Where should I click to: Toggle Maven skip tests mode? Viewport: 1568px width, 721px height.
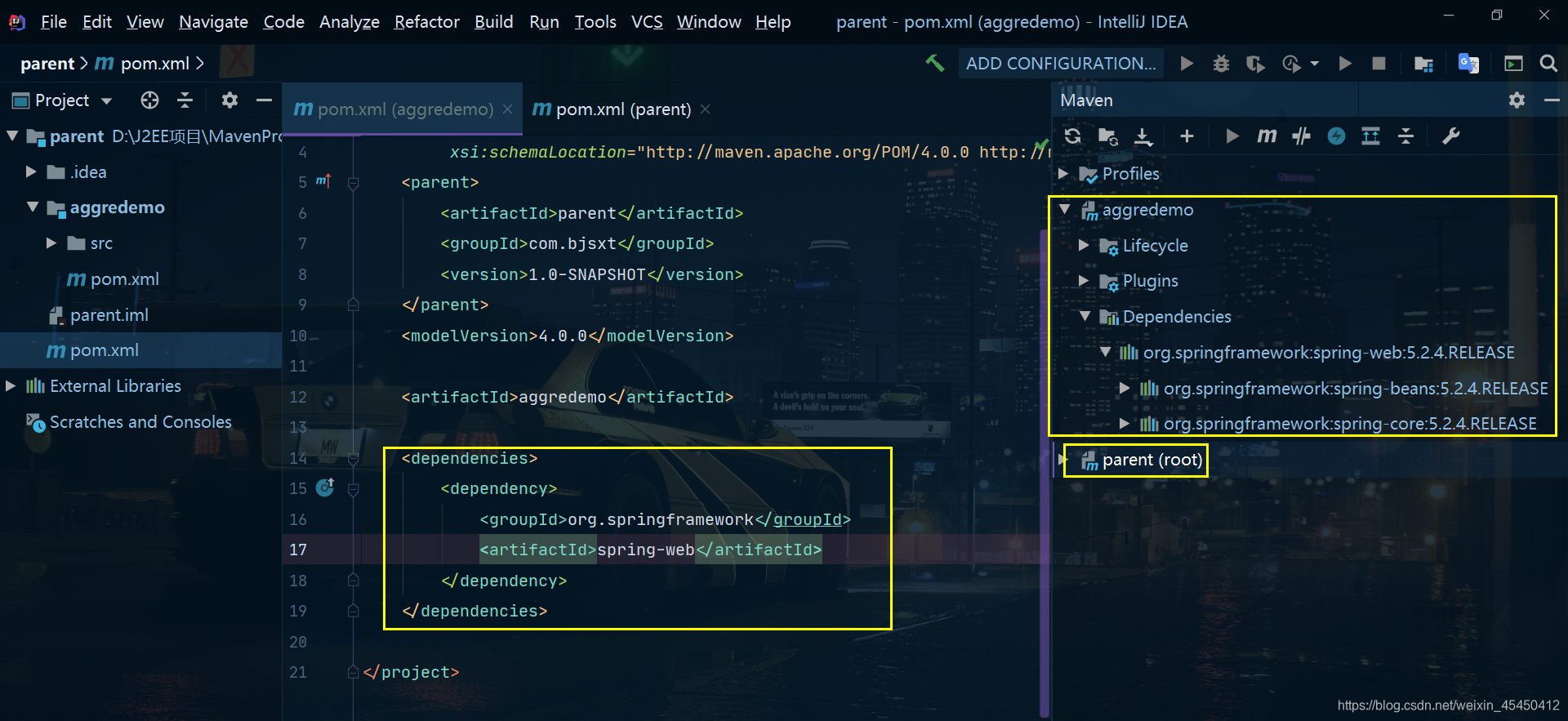(x=1302, y=136)
